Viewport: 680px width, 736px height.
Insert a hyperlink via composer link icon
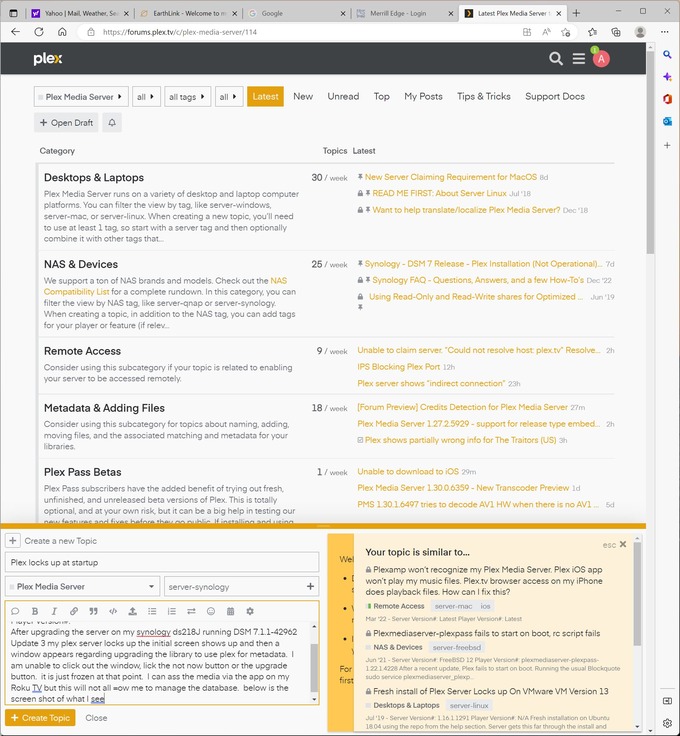[74, 611]
